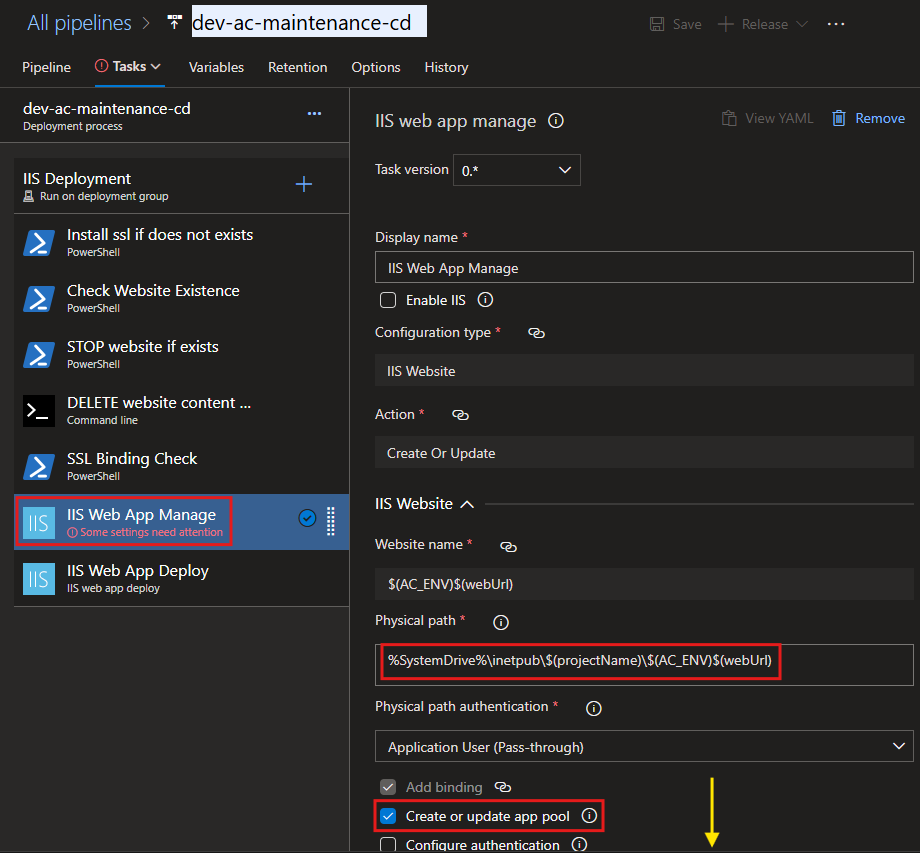The height and width of the screenshot is (853, 920).
Task: Show Physical path info tooltip
Action: click(x=500, y=622)
